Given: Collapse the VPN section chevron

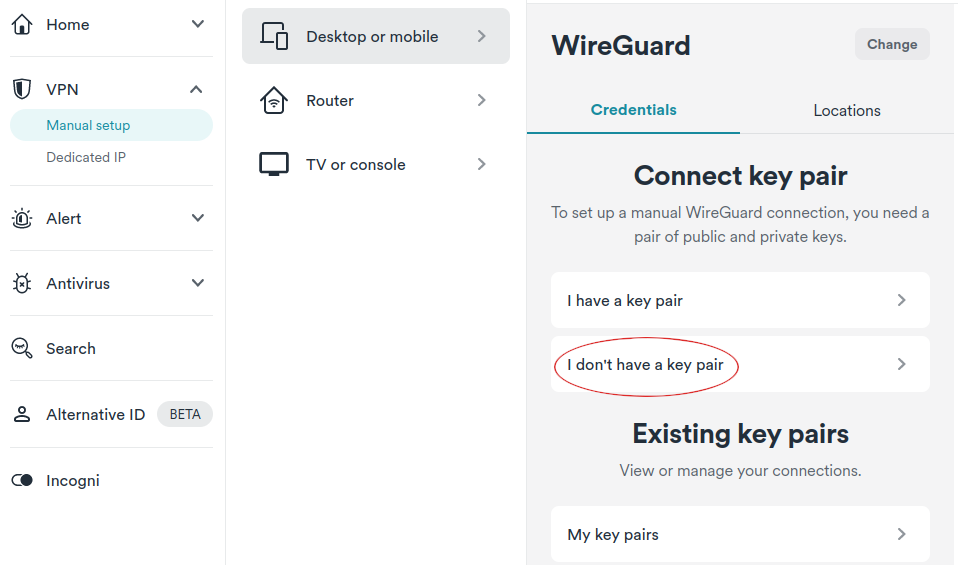Looking at the screenshot, I should pyautogui.click(x=196, y=89).
